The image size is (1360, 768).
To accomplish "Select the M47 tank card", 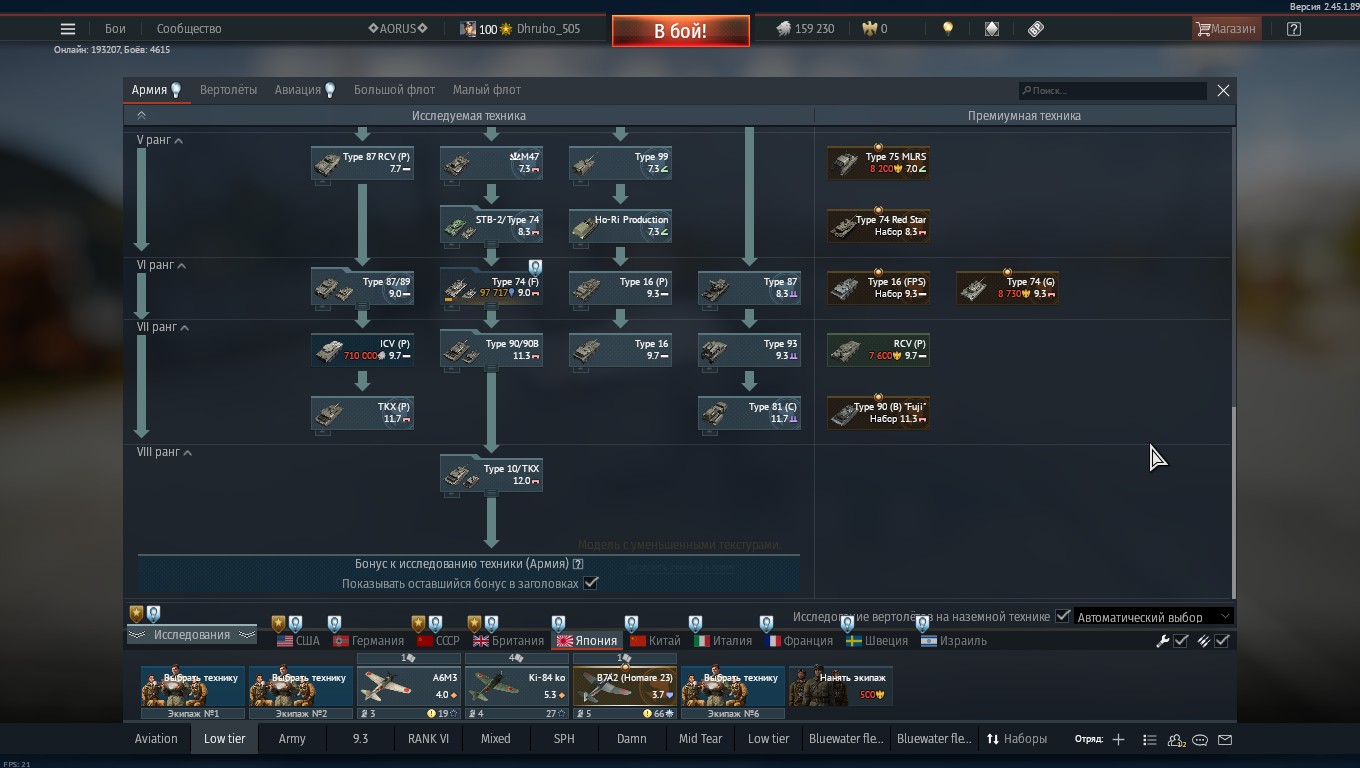I will (491, 164).
